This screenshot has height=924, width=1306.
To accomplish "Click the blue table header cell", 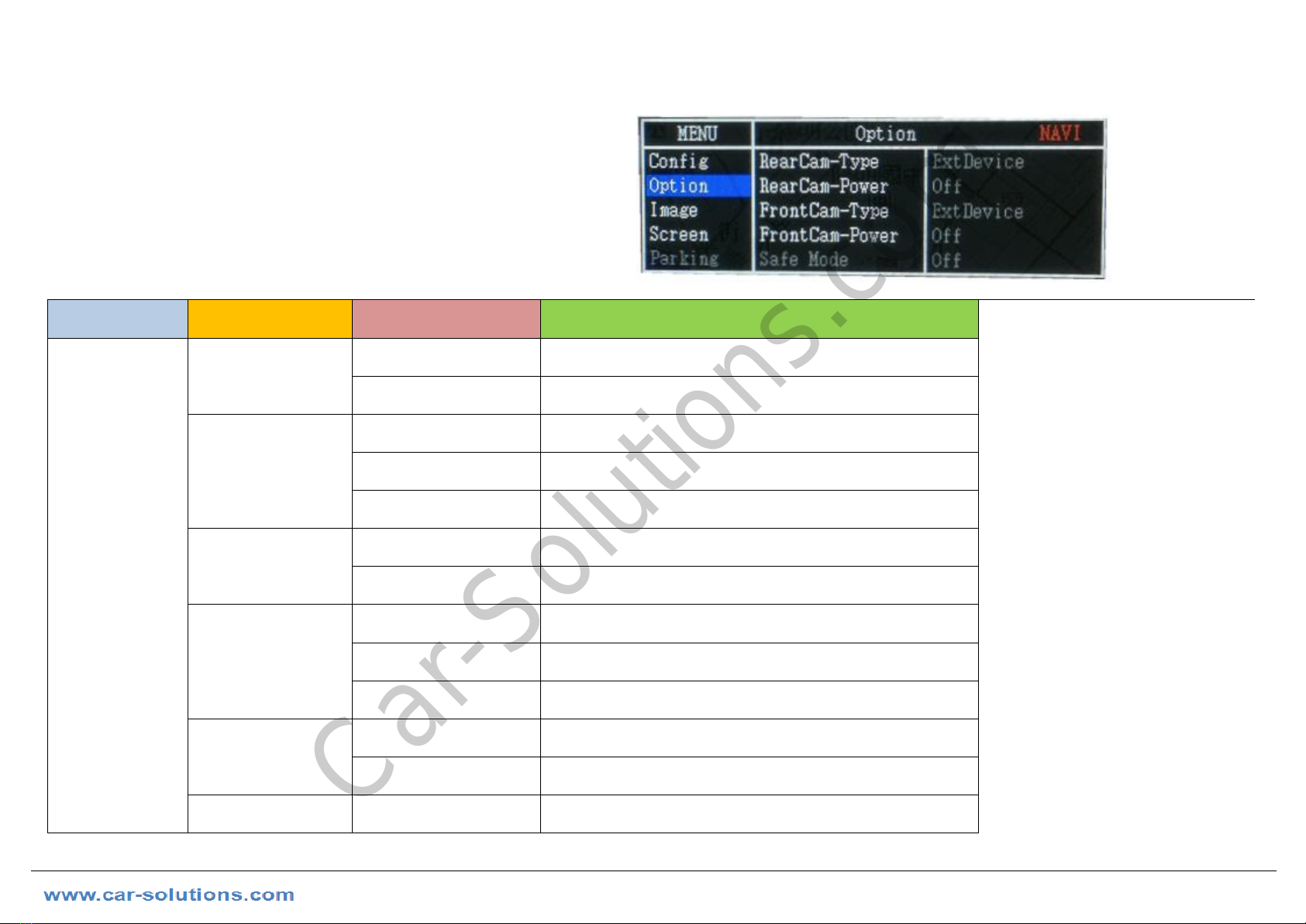I will click(x=117, y=319).
